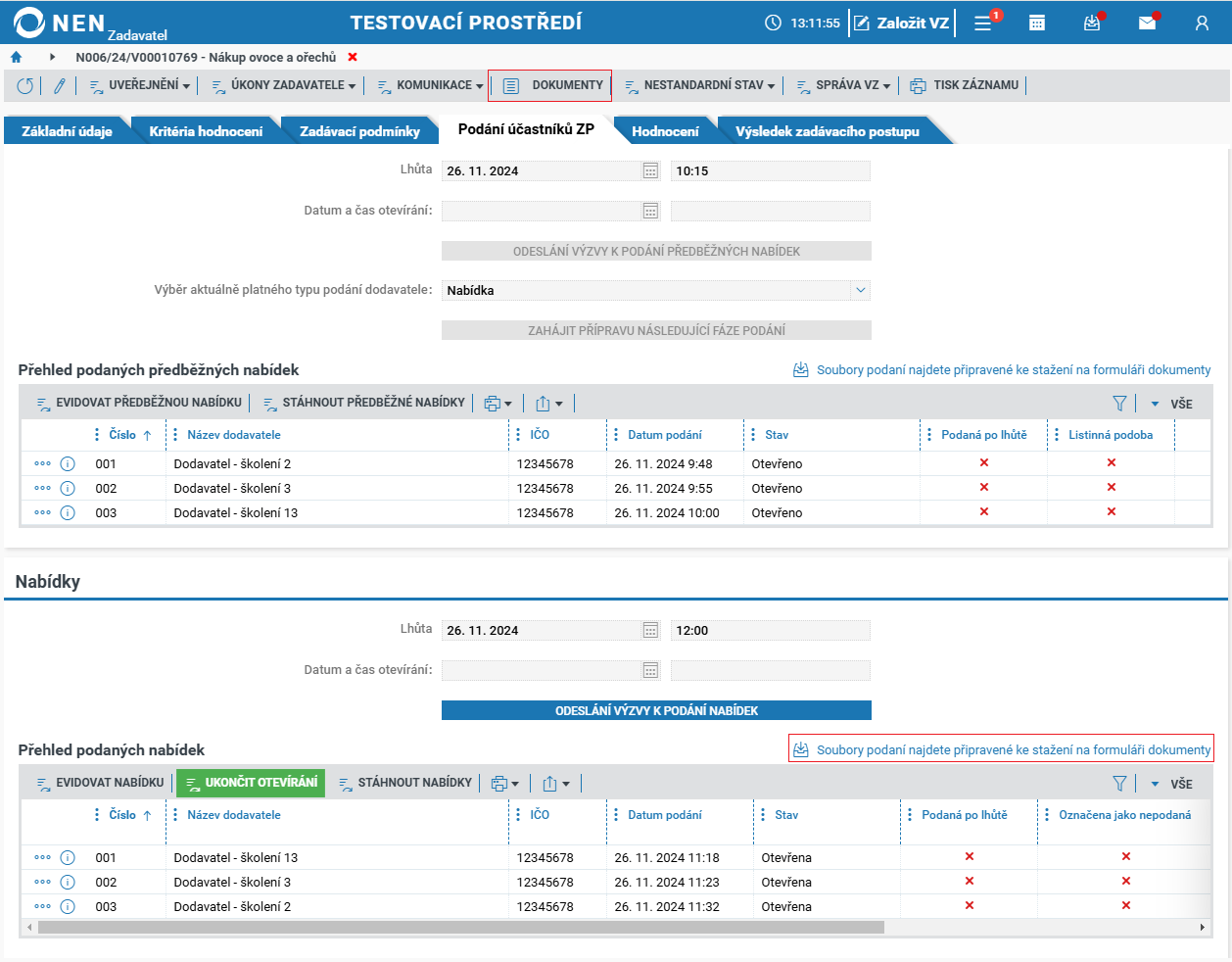Show info for nabídka 002 Dodavatel - školení 3

pos(68,883)
